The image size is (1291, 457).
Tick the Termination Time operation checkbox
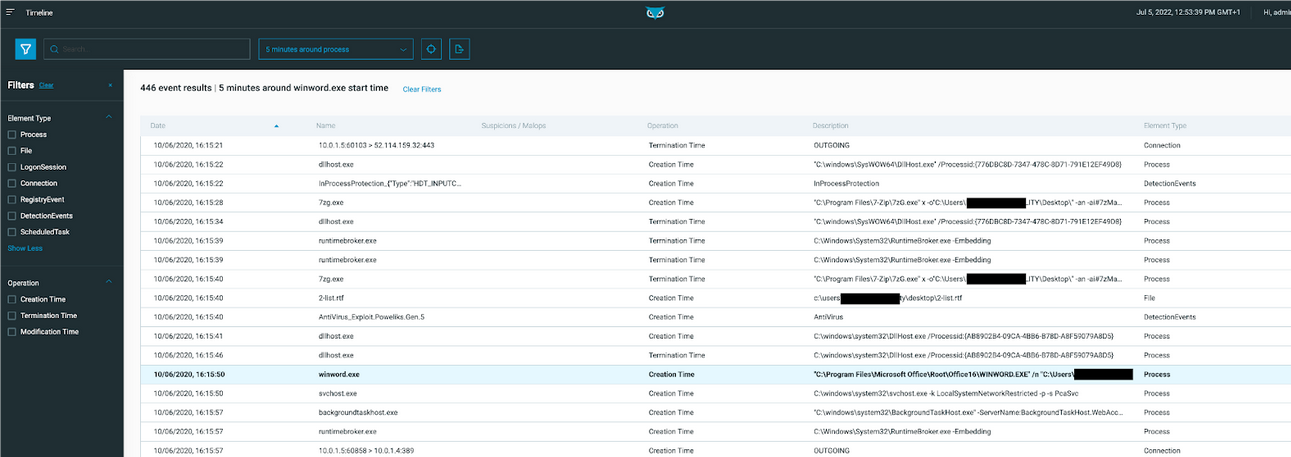pyautogui.click(x=12, y=315)
